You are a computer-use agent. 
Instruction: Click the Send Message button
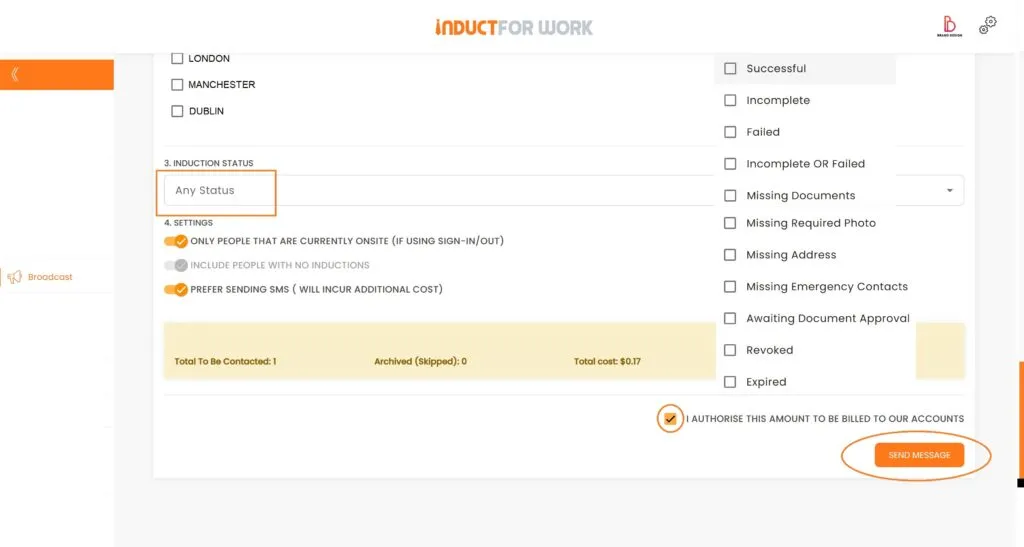pyautogui.click(x=919, y=455)
